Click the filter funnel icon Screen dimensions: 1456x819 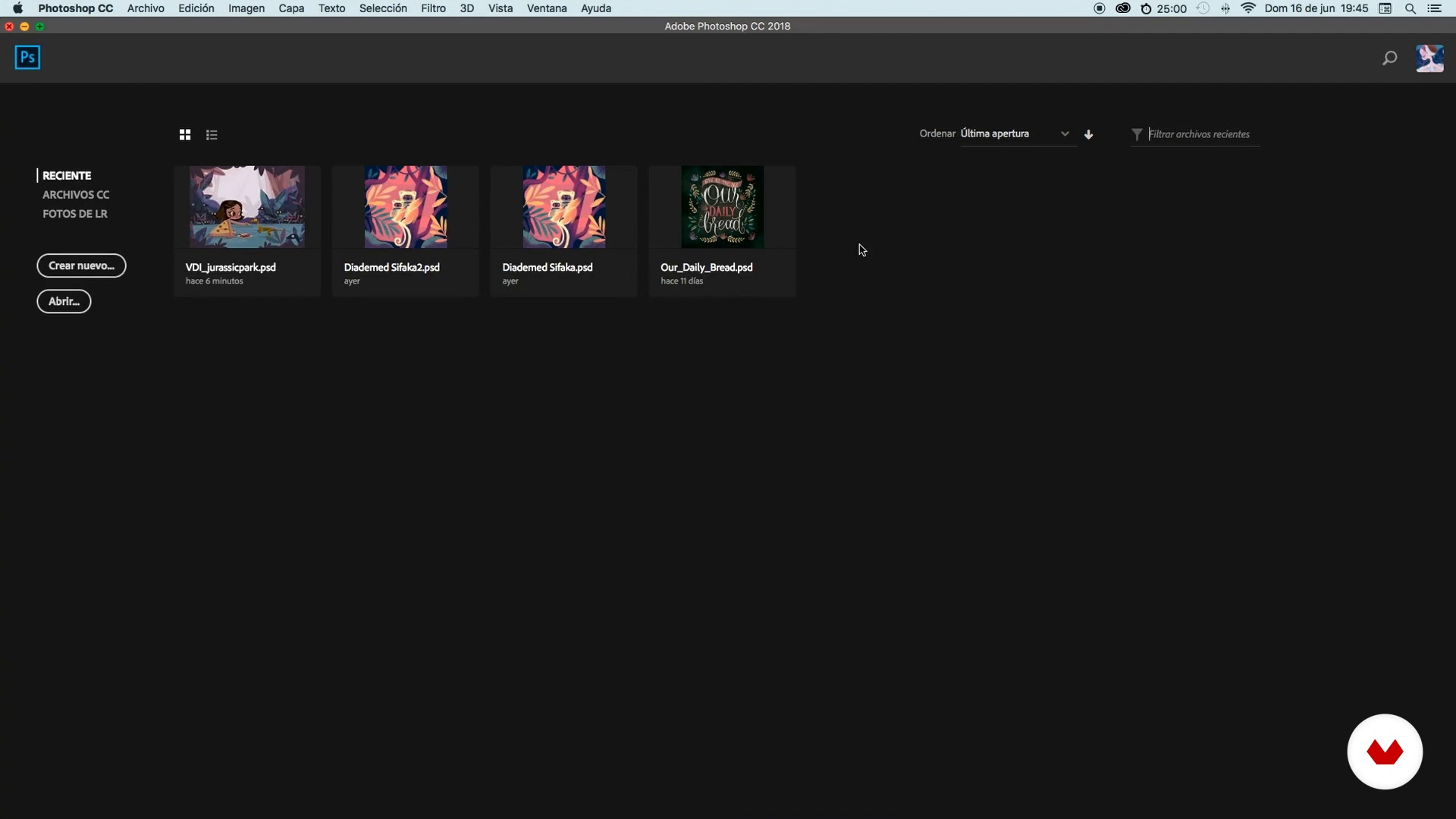click(x=1137, y=134)
